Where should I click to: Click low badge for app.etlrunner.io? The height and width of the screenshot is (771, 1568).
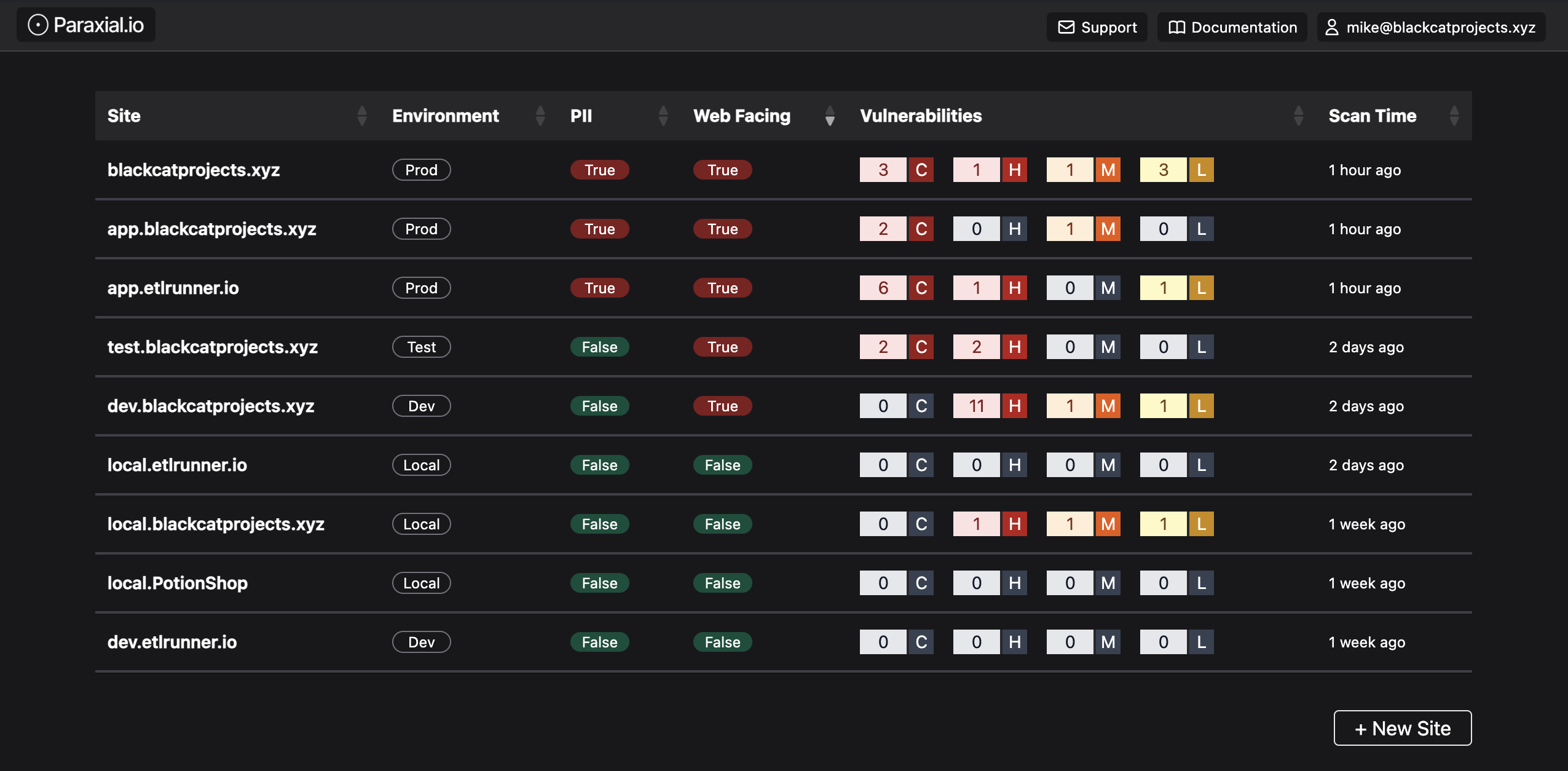1177,288
